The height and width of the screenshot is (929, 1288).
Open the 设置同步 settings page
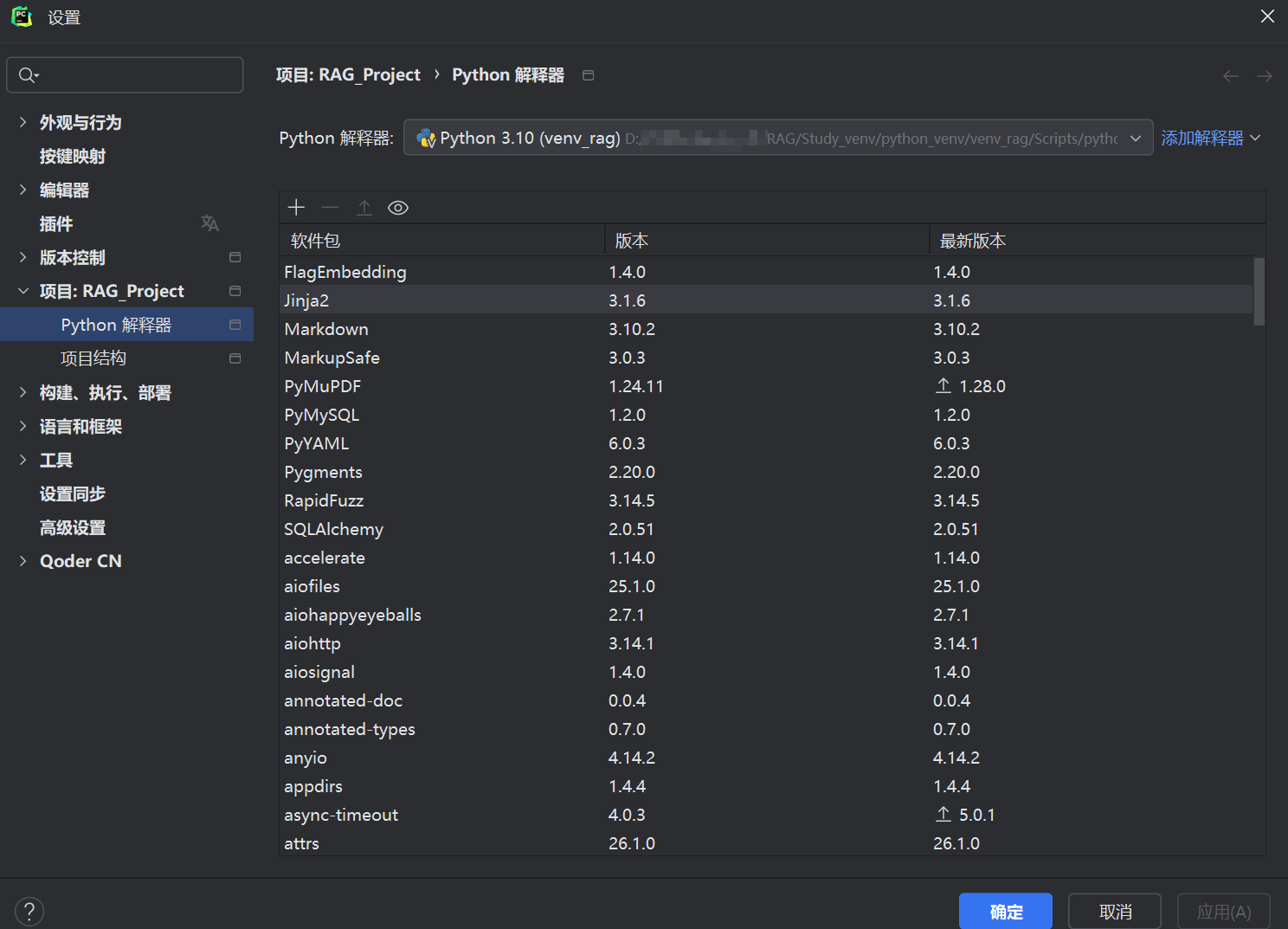73,494
